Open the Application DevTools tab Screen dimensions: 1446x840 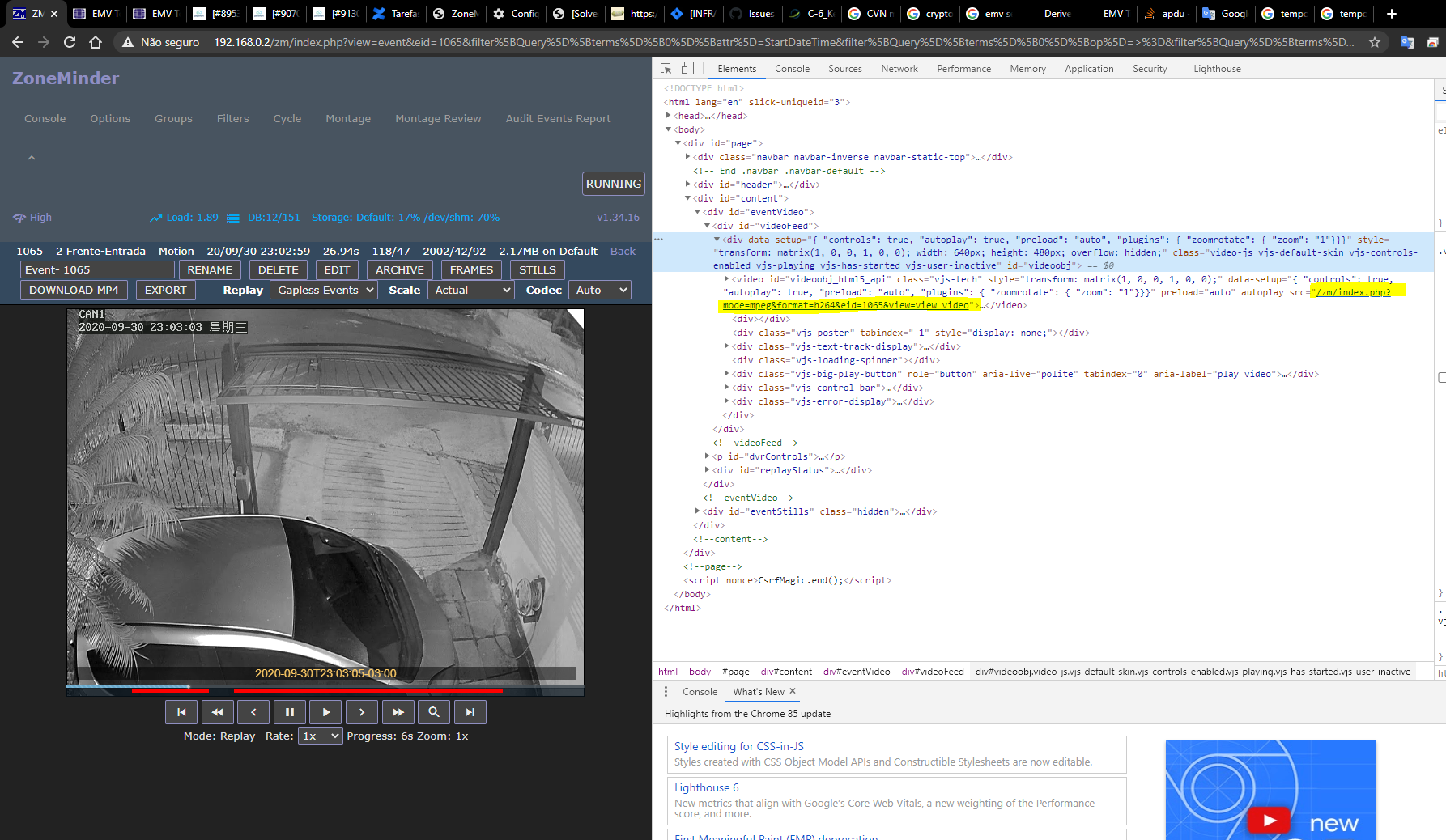1089,69
